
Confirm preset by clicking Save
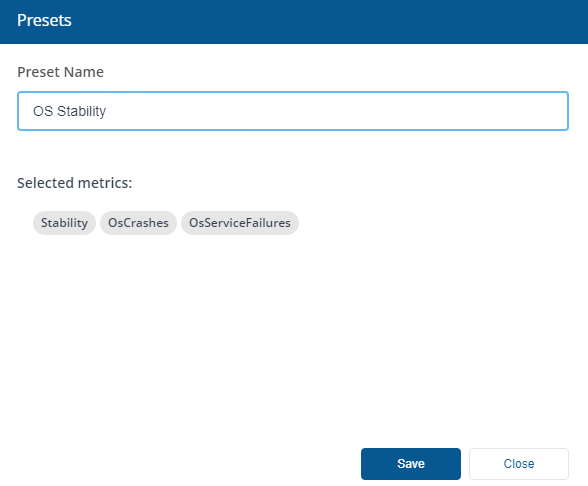[411, 464]
